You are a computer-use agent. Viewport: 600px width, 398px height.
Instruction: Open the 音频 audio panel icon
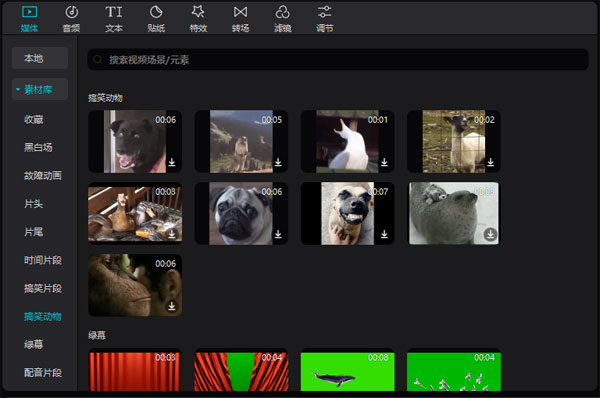point(71,13)
